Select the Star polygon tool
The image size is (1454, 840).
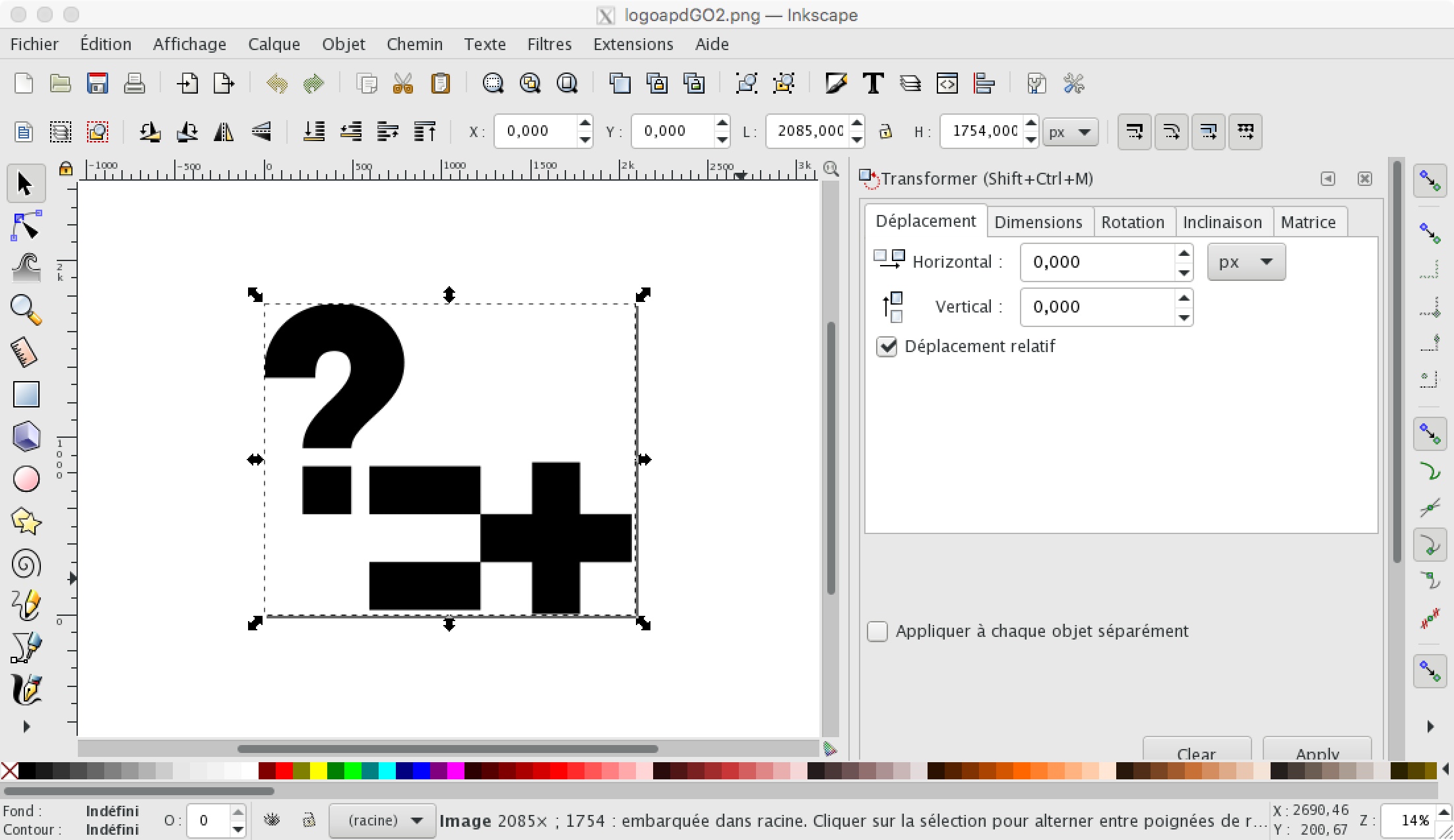26,521
